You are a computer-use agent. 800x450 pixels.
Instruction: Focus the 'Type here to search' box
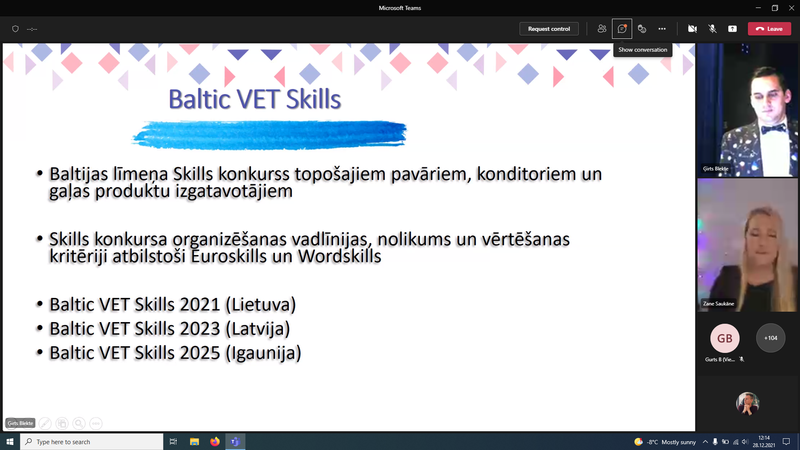tap(92, 442)
